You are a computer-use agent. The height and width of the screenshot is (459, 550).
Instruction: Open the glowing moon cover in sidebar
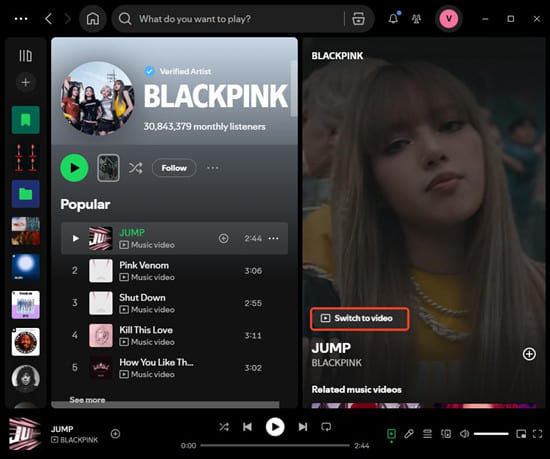coord(26,268)
